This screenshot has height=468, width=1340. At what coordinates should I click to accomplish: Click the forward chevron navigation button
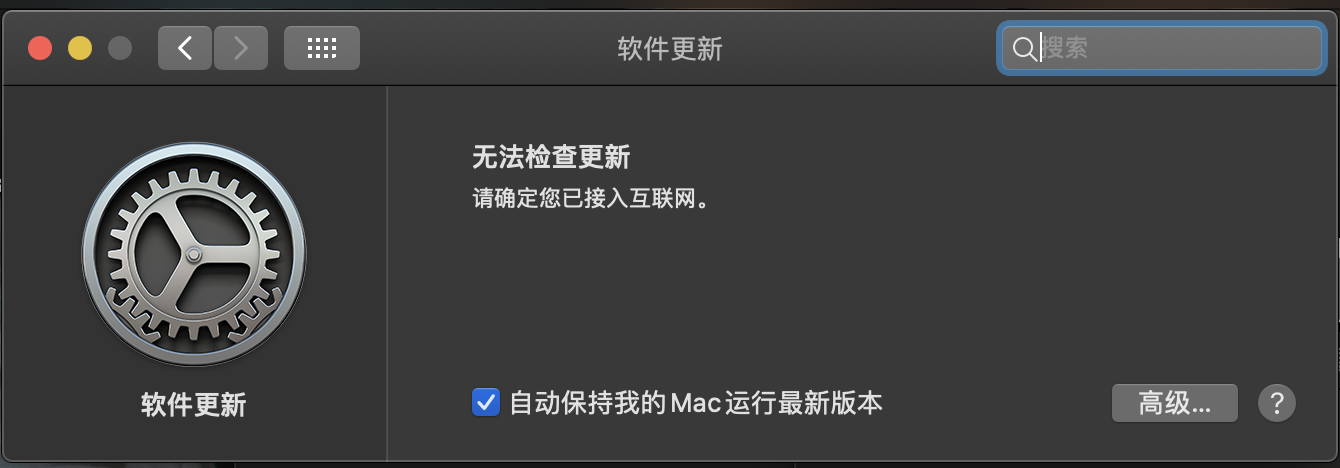point(241,48)
